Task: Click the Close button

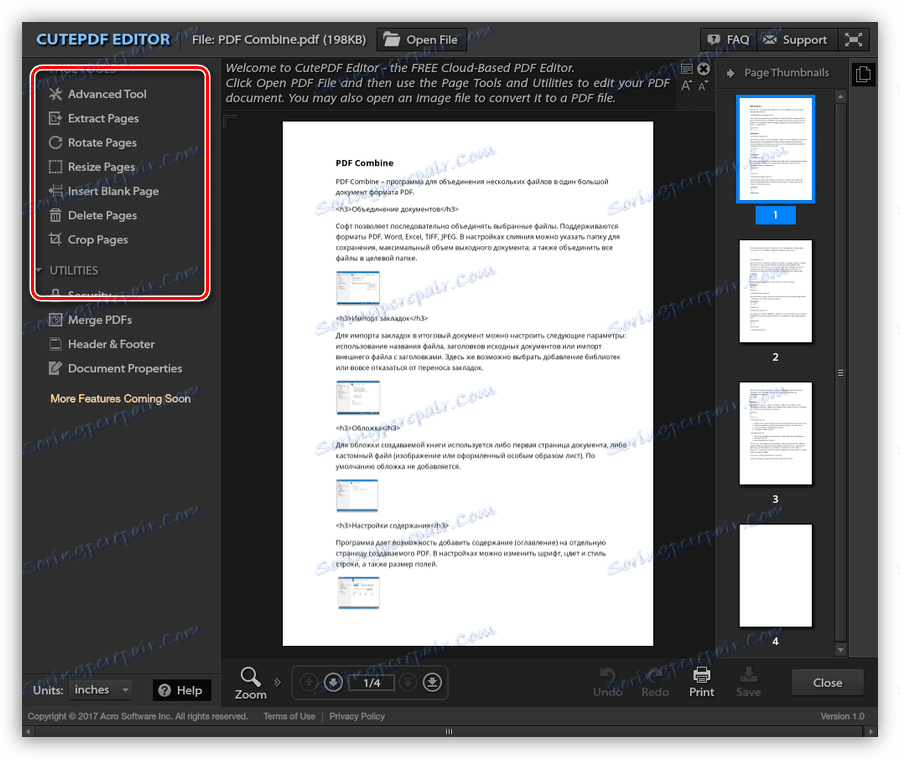Action: click(827, 683)
